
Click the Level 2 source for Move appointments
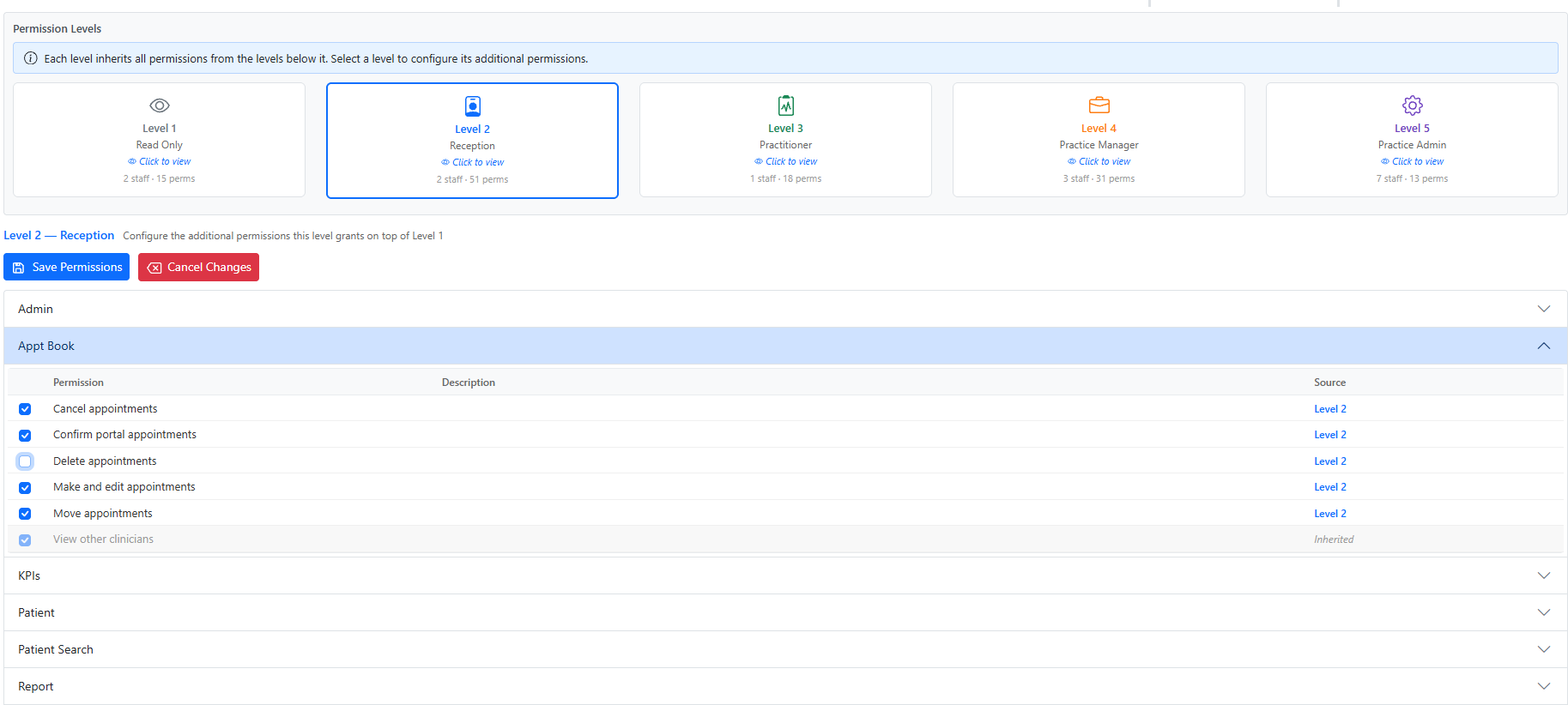1330,514
